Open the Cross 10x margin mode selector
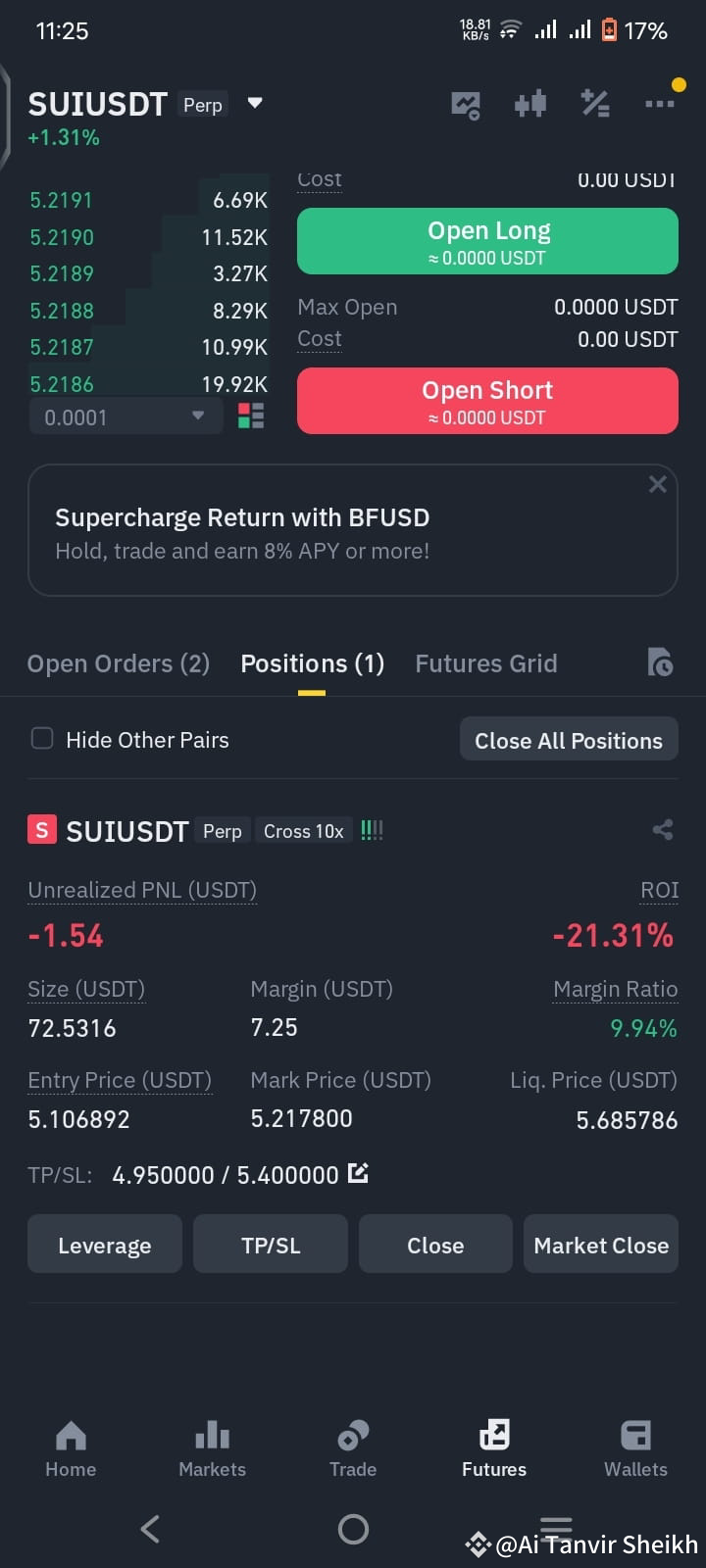706x1568 pixels. [303, 831]
